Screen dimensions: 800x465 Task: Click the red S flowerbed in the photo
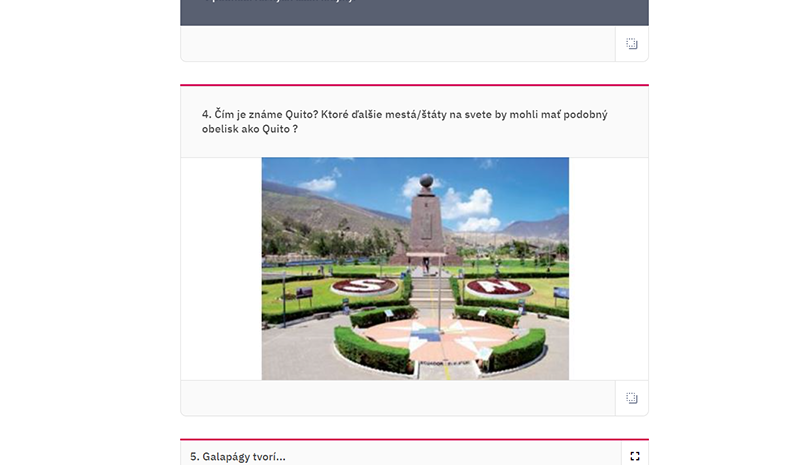click(x=364, y=286)
